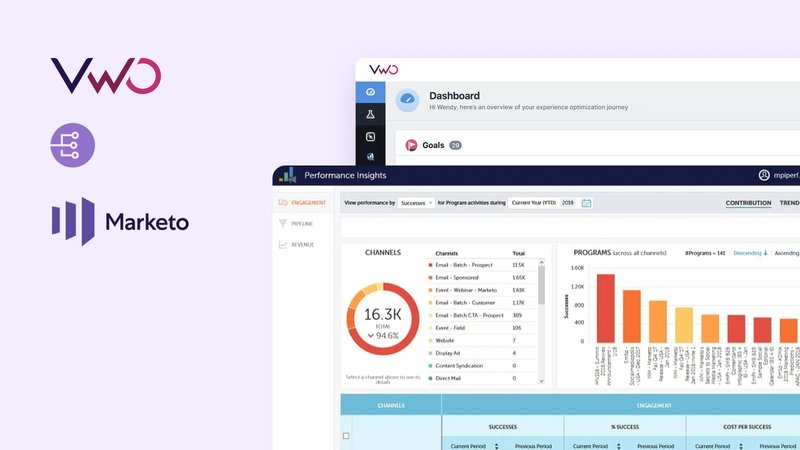Click the Descending sort link

point(747,253)
